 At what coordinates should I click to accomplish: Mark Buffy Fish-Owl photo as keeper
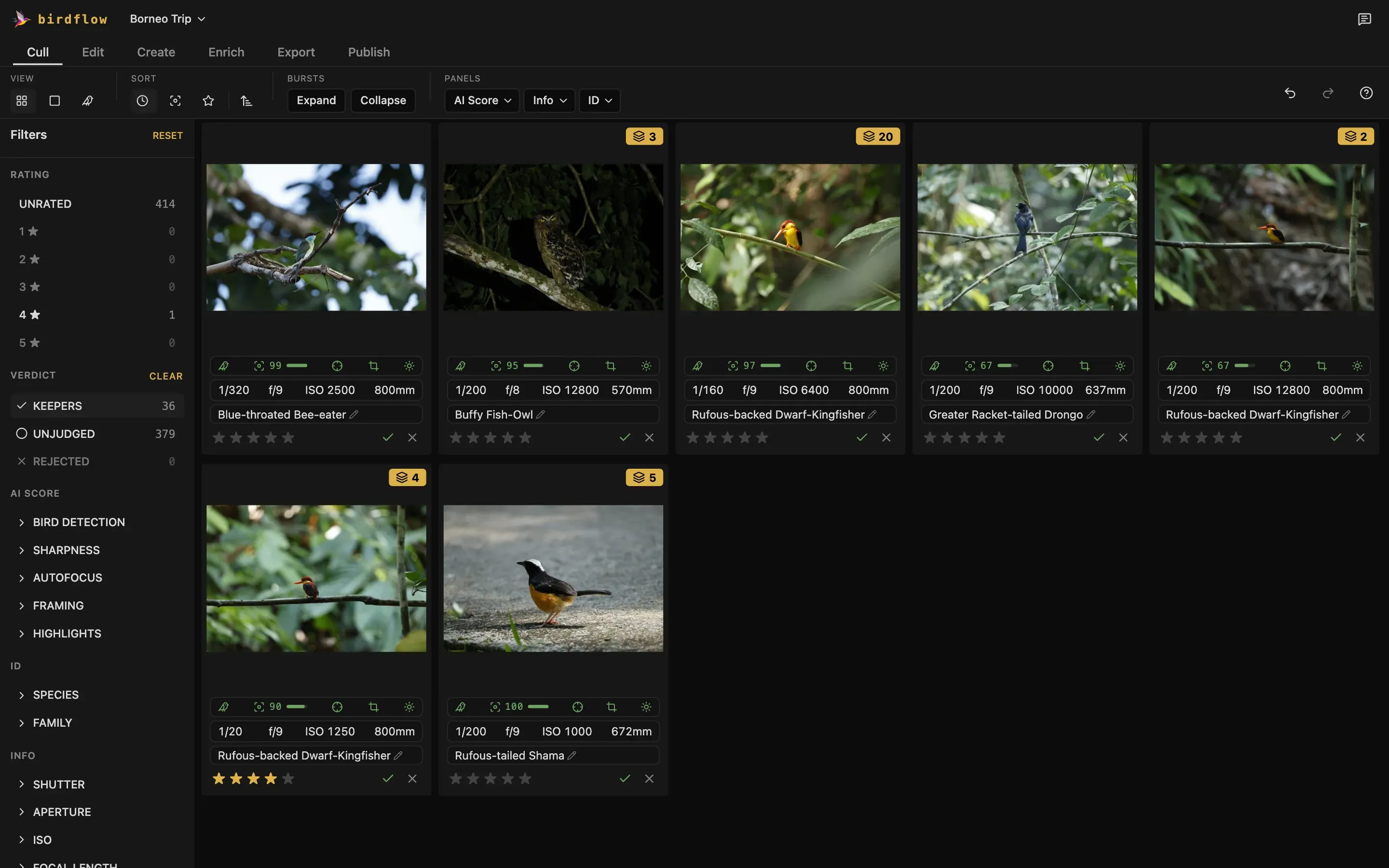pos(625,437)
